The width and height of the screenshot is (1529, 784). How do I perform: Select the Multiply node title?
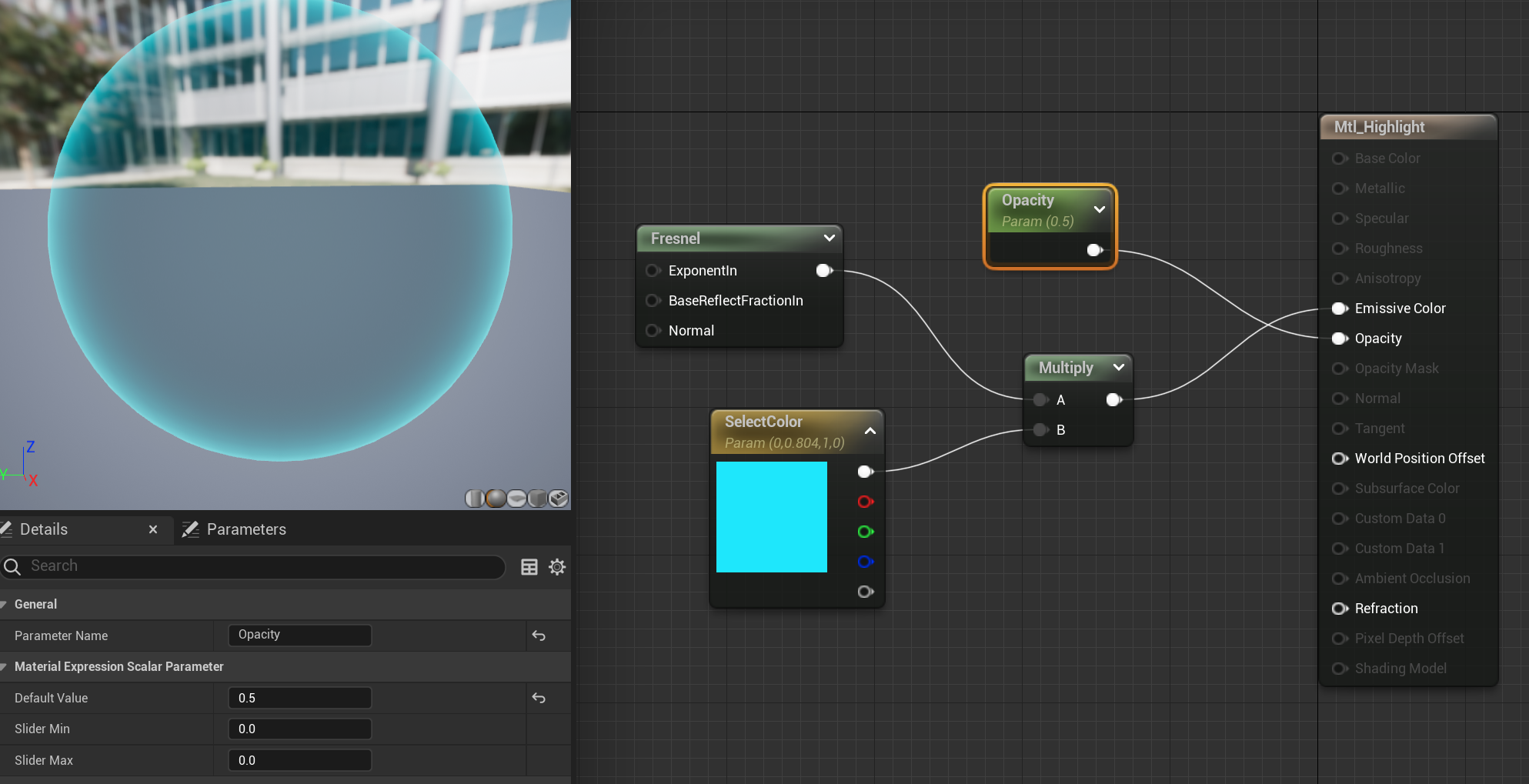click(x=1066, y=368)
